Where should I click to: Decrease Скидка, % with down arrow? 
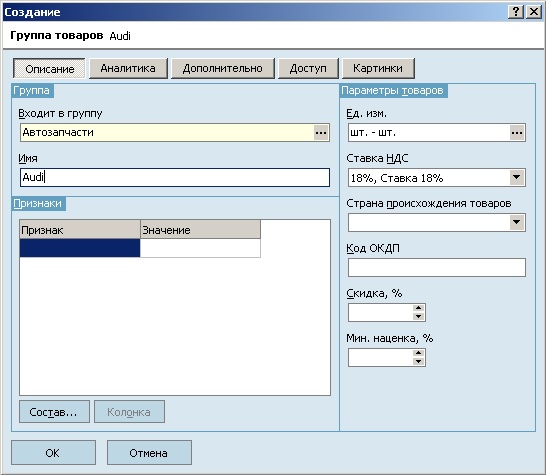pos(418,317)
